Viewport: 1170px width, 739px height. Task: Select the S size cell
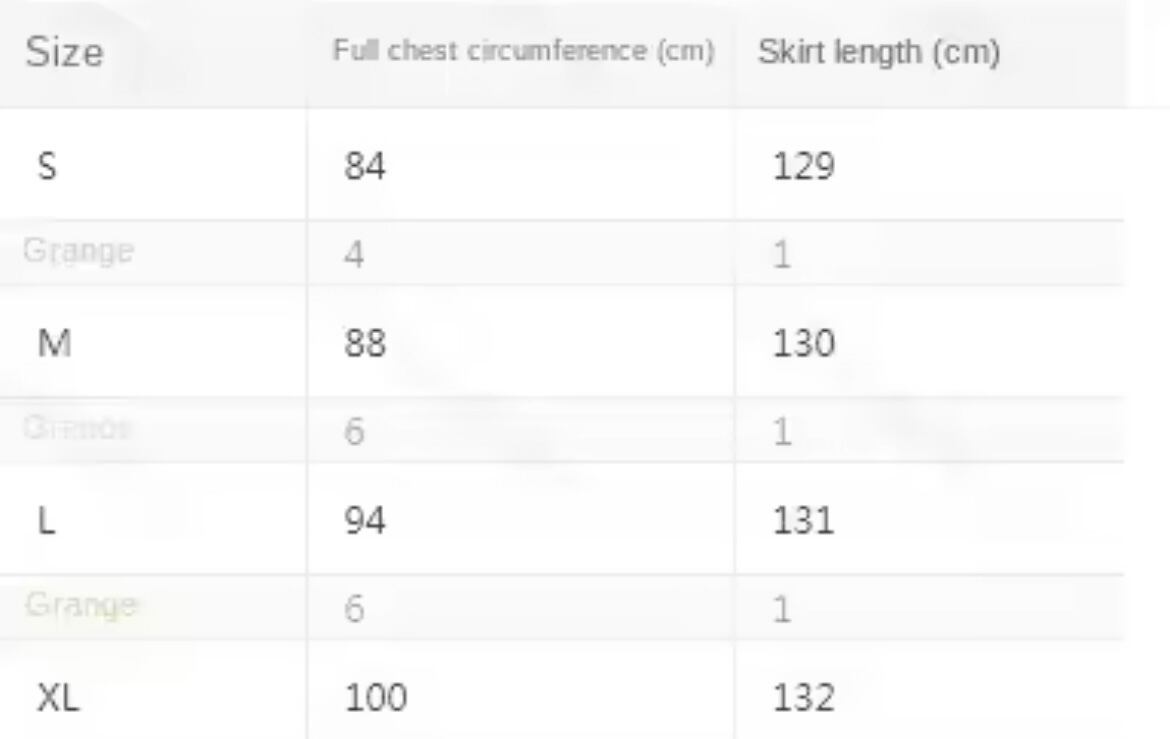point(47,166)
